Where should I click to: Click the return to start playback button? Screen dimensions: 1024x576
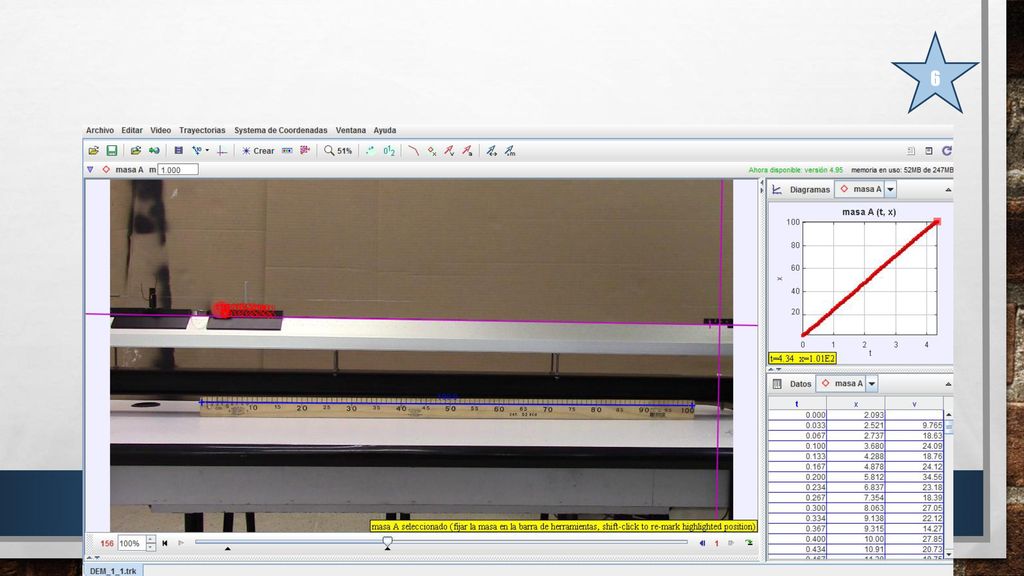pyautogui.click(x=165, y=543)
